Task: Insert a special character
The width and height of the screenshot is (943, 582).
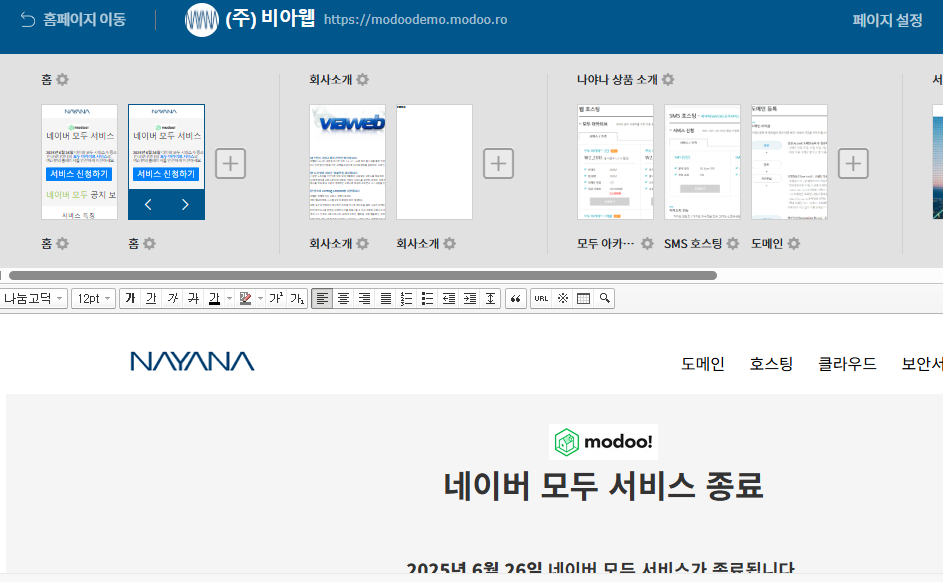Action: [x=562, y=298]
